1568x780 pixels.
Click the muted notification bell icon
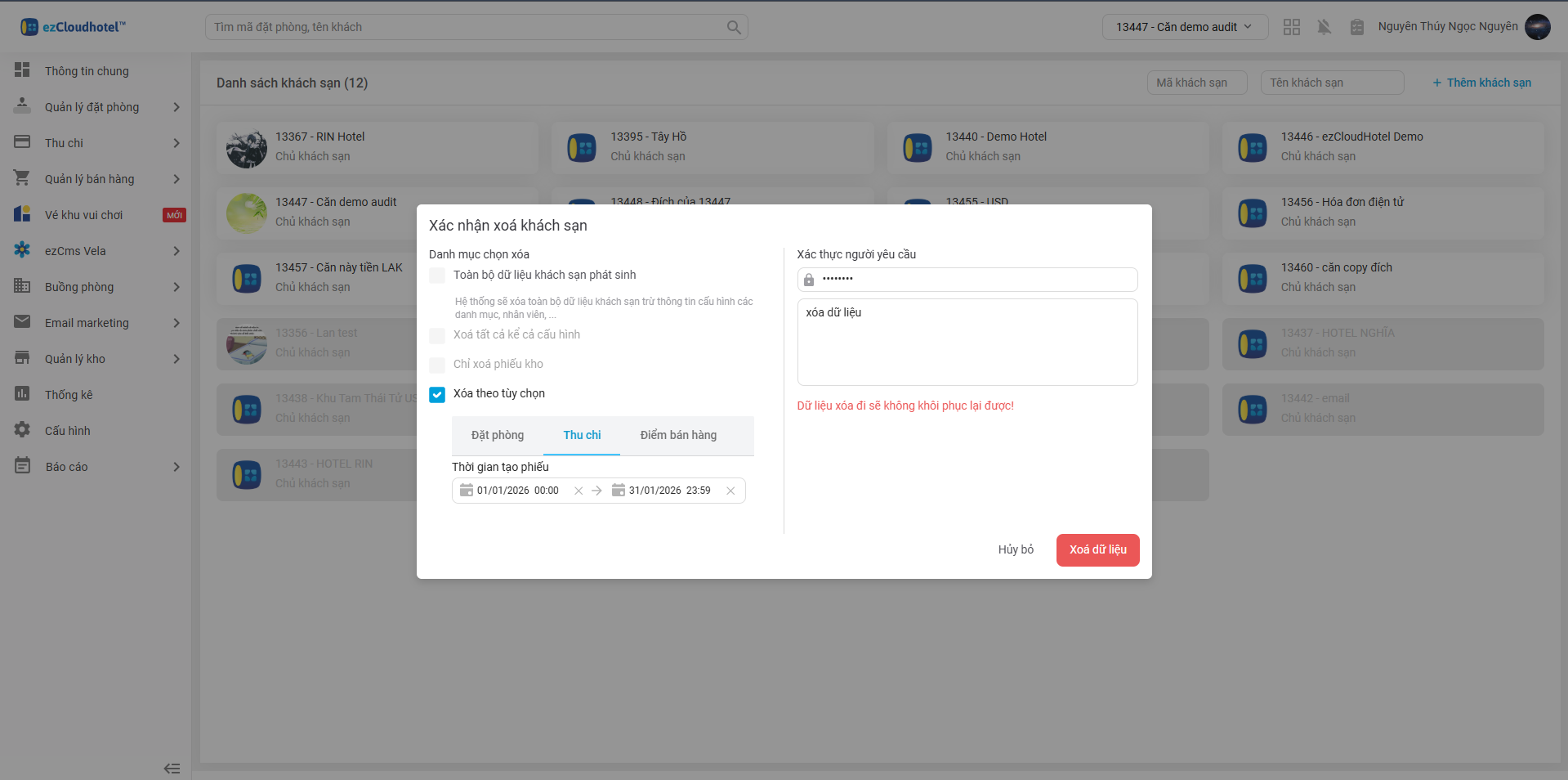pos(1324,27)
